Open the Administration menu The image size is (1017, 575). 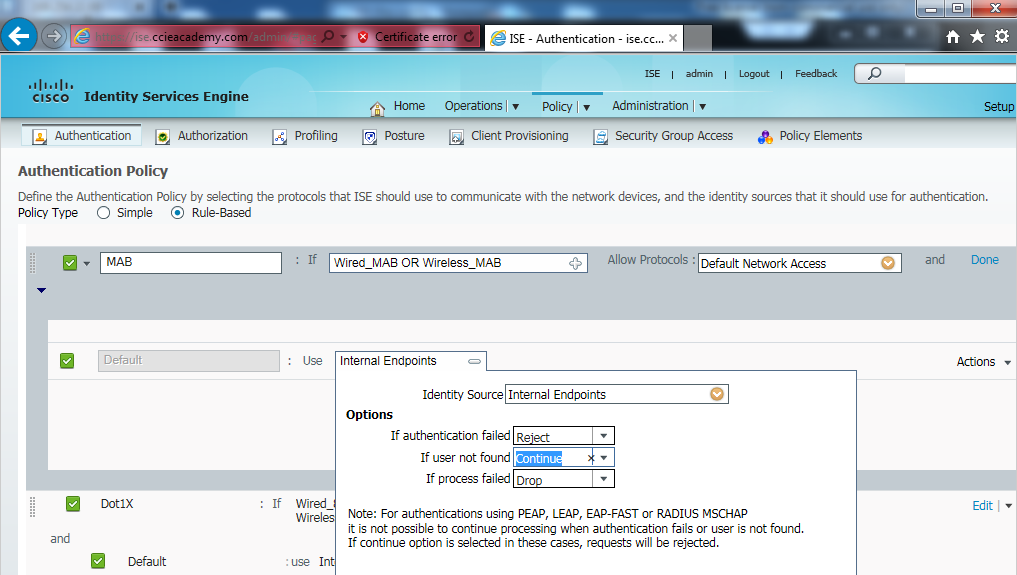pos(658,106)
